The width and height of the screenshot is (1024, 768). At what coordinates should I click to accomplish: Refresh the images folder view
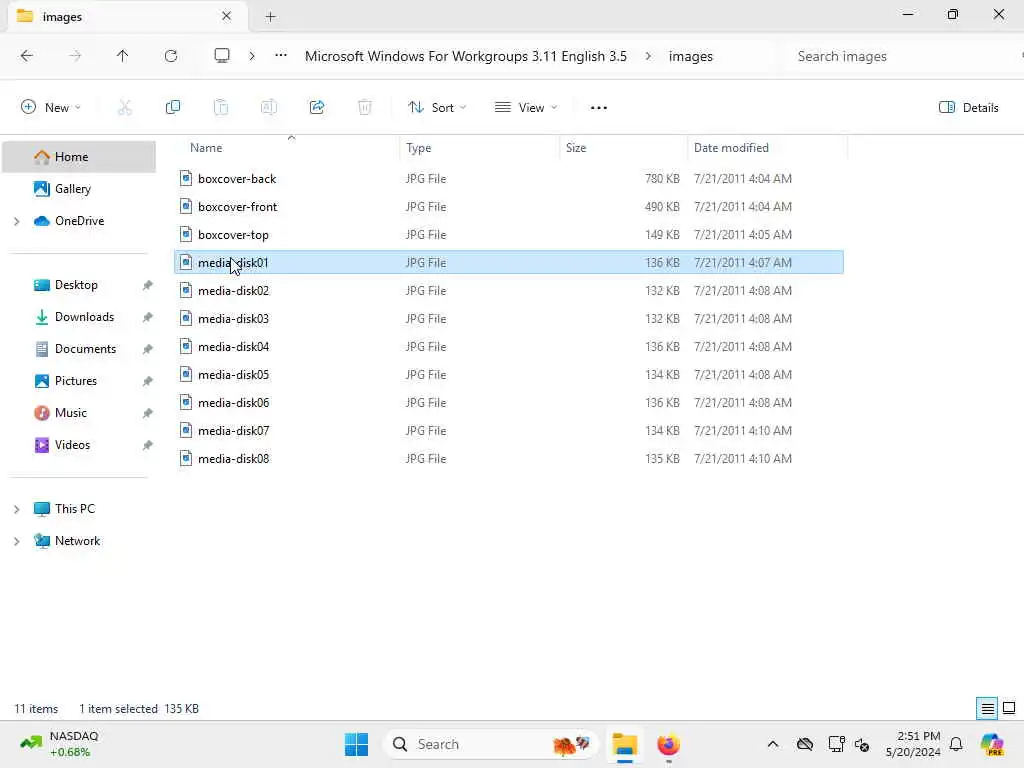click(171, 56)
